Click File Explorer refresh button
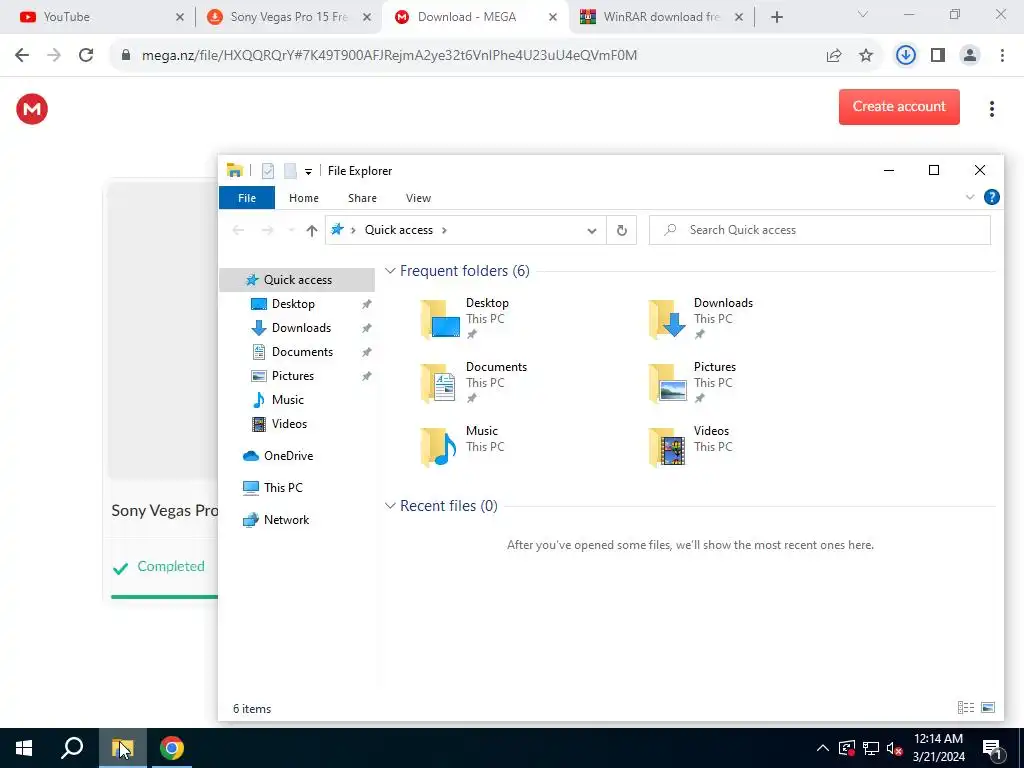Screen dimensions: 1024x768 [x=622, y=230]
